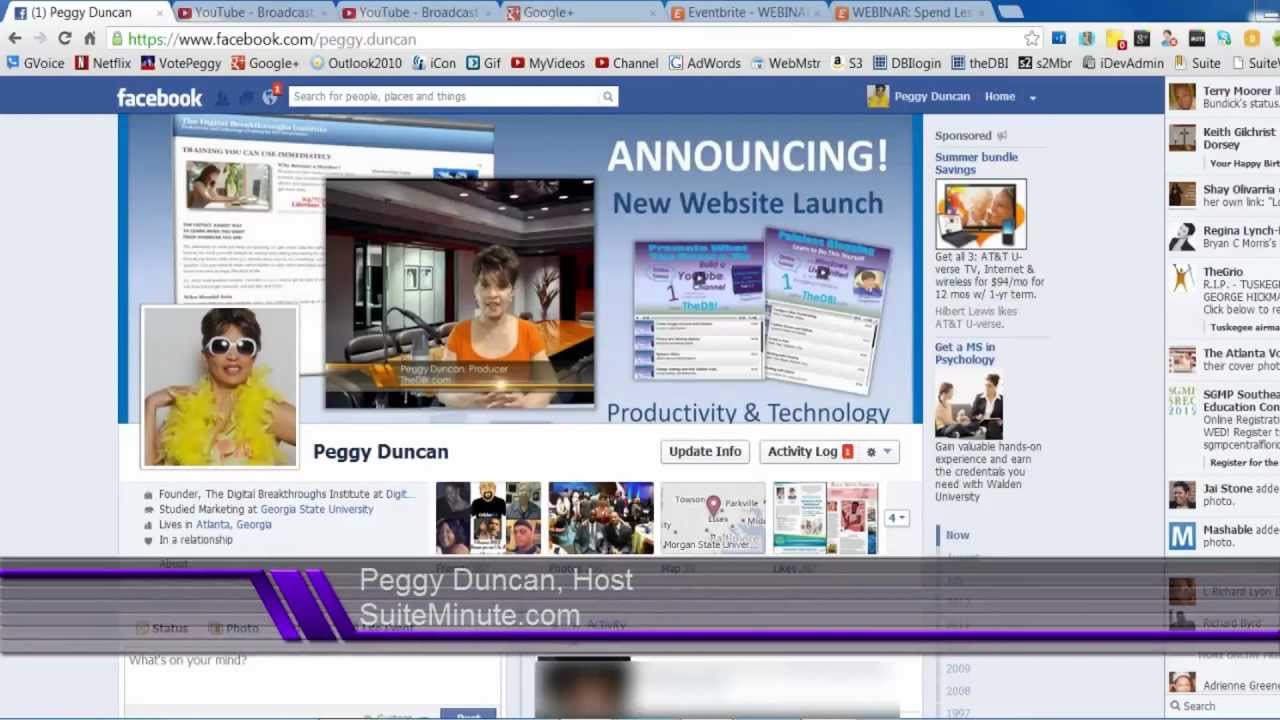This screenshot has height=720, width=1280.
Task: Open MyVideos bookmark
Action: click(548, 62)
